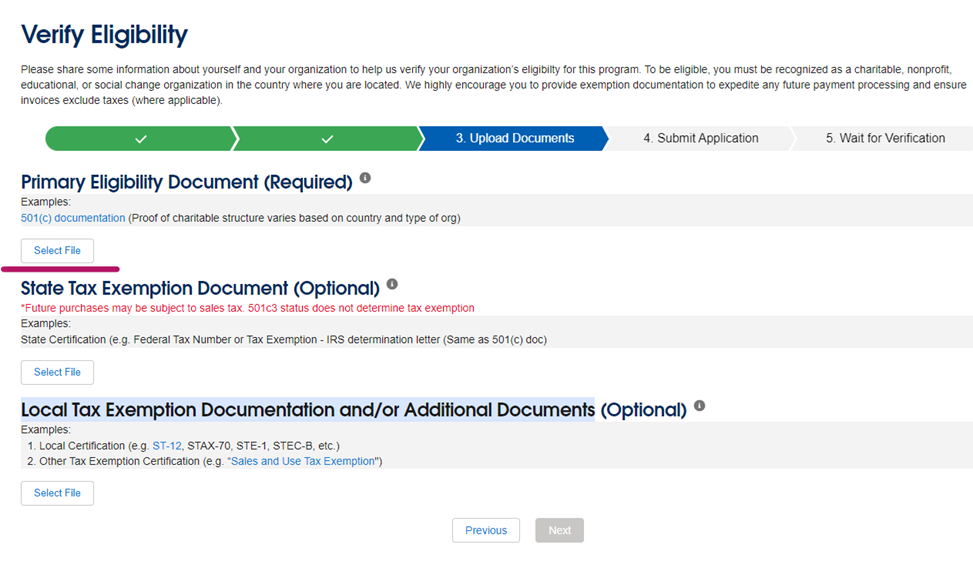Click the red sales tax warning text
The width and height of the screenshot is (973, 571).
[247, 308]
